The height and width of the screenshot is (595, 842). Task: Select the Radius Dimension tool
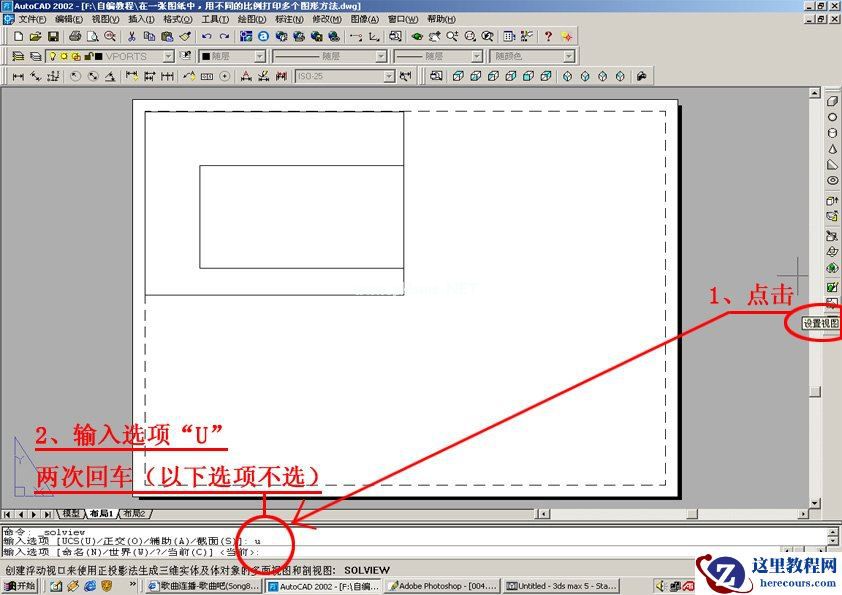[x=75, y=76]
